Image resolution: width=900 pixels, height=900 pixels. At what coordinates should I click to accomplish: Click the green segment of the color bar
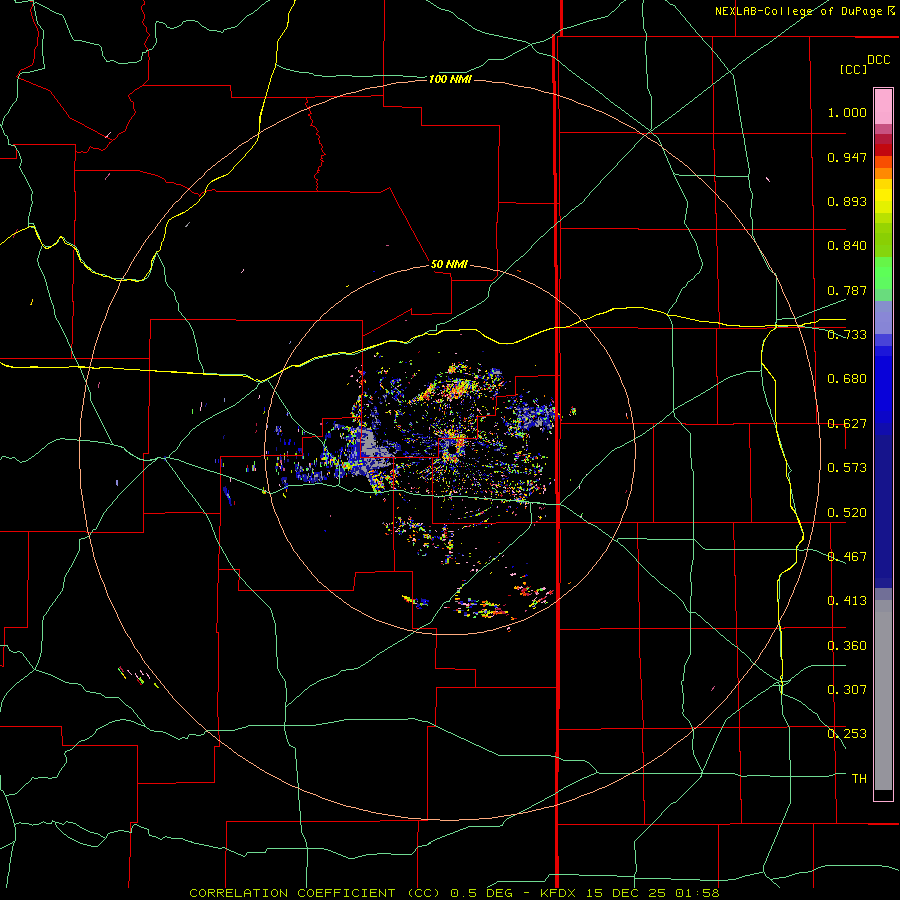click(883, 273)
